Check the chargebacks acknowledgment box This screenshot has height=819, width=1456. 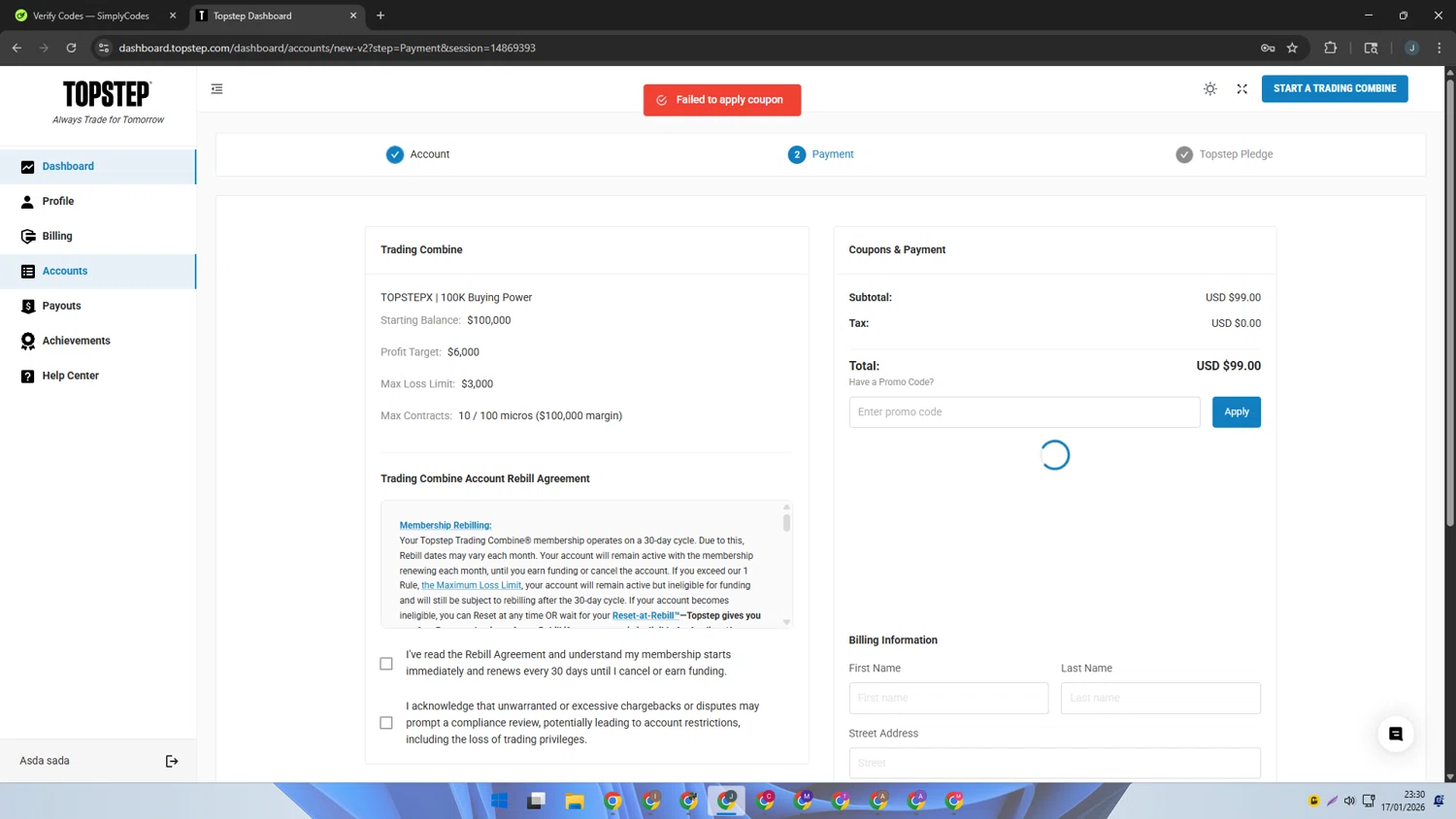(386, 723)
